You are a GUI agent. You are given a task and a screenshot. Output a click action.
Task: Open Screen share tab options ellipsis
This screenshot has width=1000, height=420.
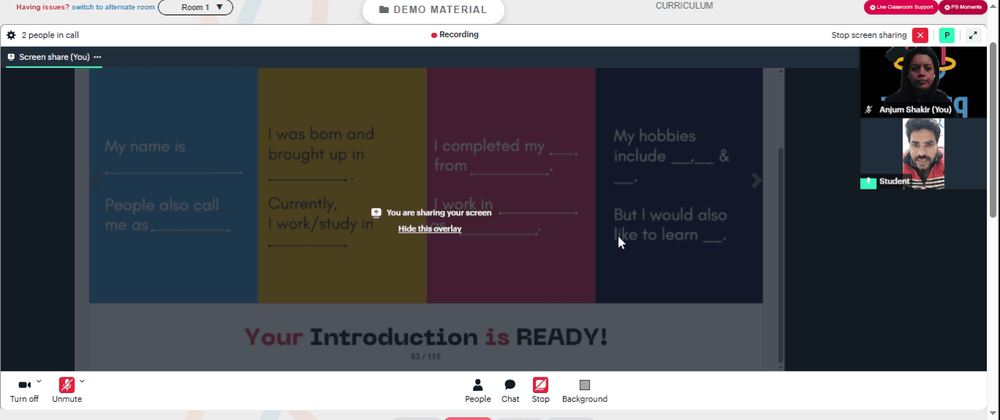(98, 57)
